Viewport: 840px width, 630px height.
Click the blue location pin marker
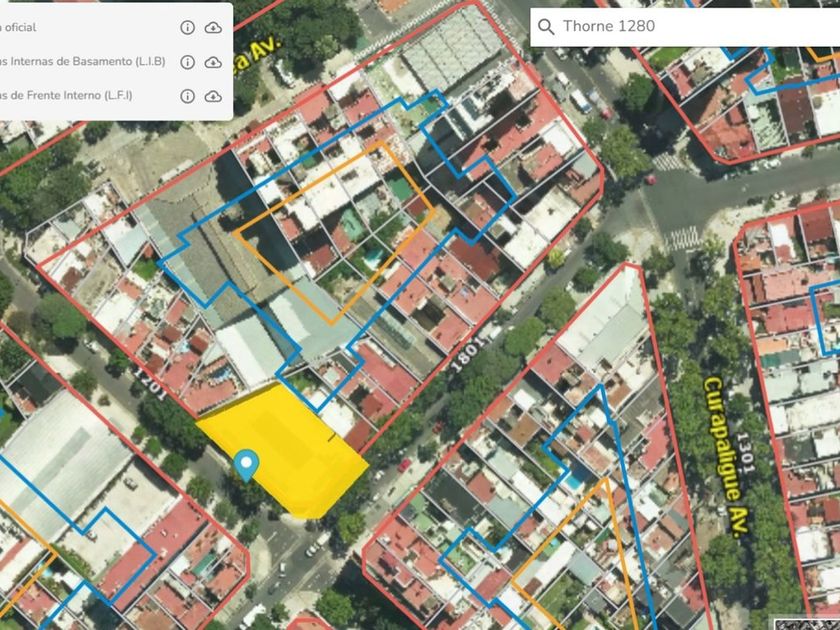coord(245,464)
